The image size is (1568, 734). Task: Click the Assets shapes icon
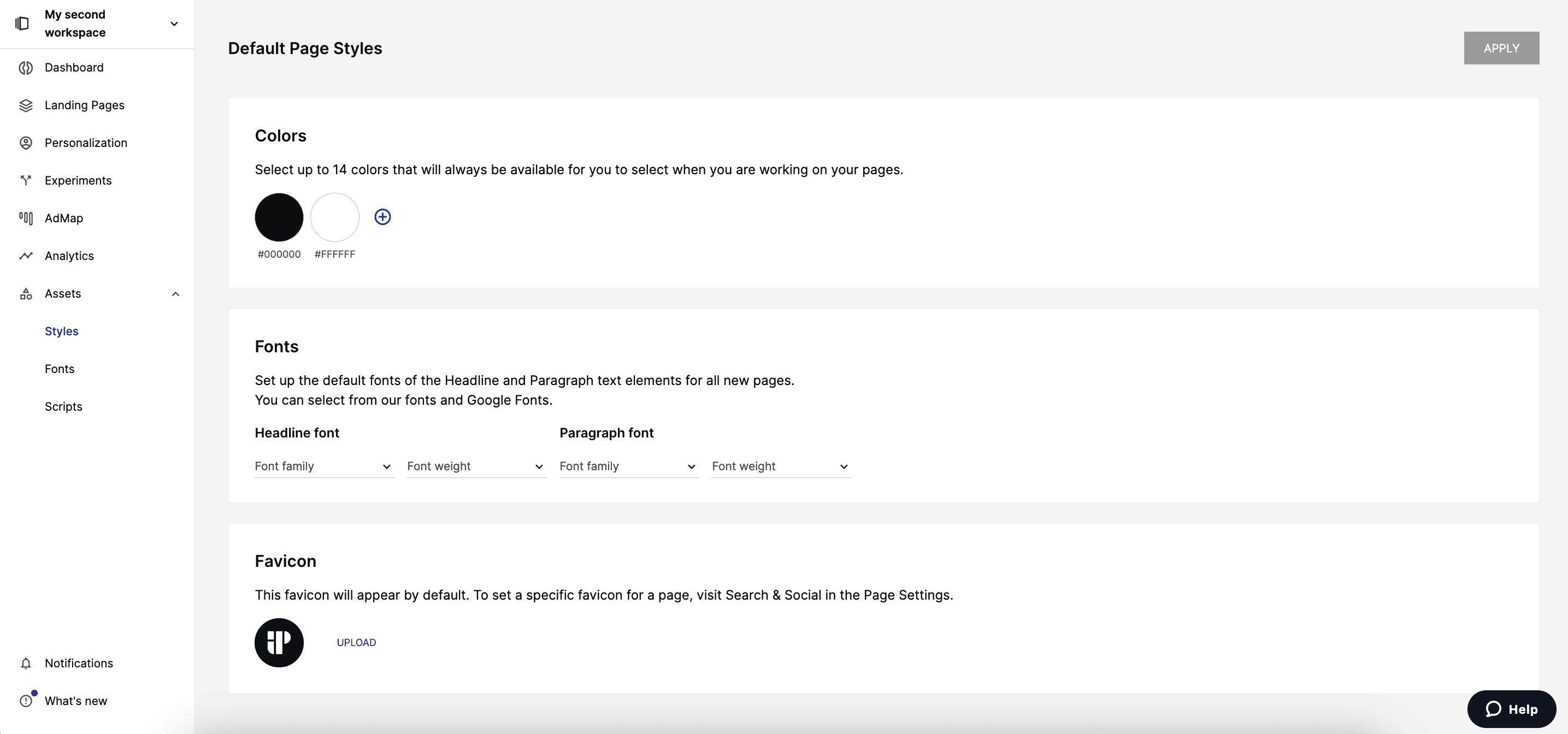(26, 294)
